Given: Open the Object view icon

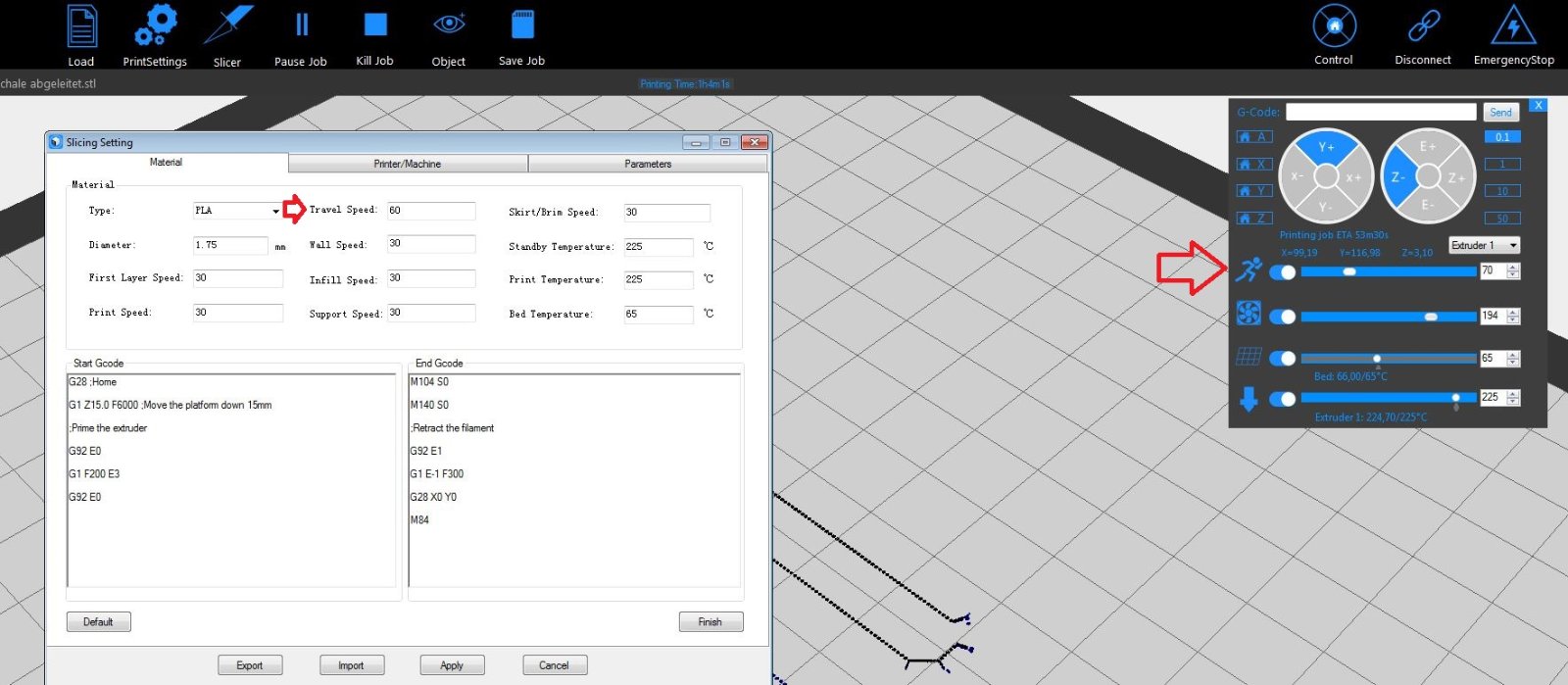Looking at the screenshot, I should pos(449,24).
